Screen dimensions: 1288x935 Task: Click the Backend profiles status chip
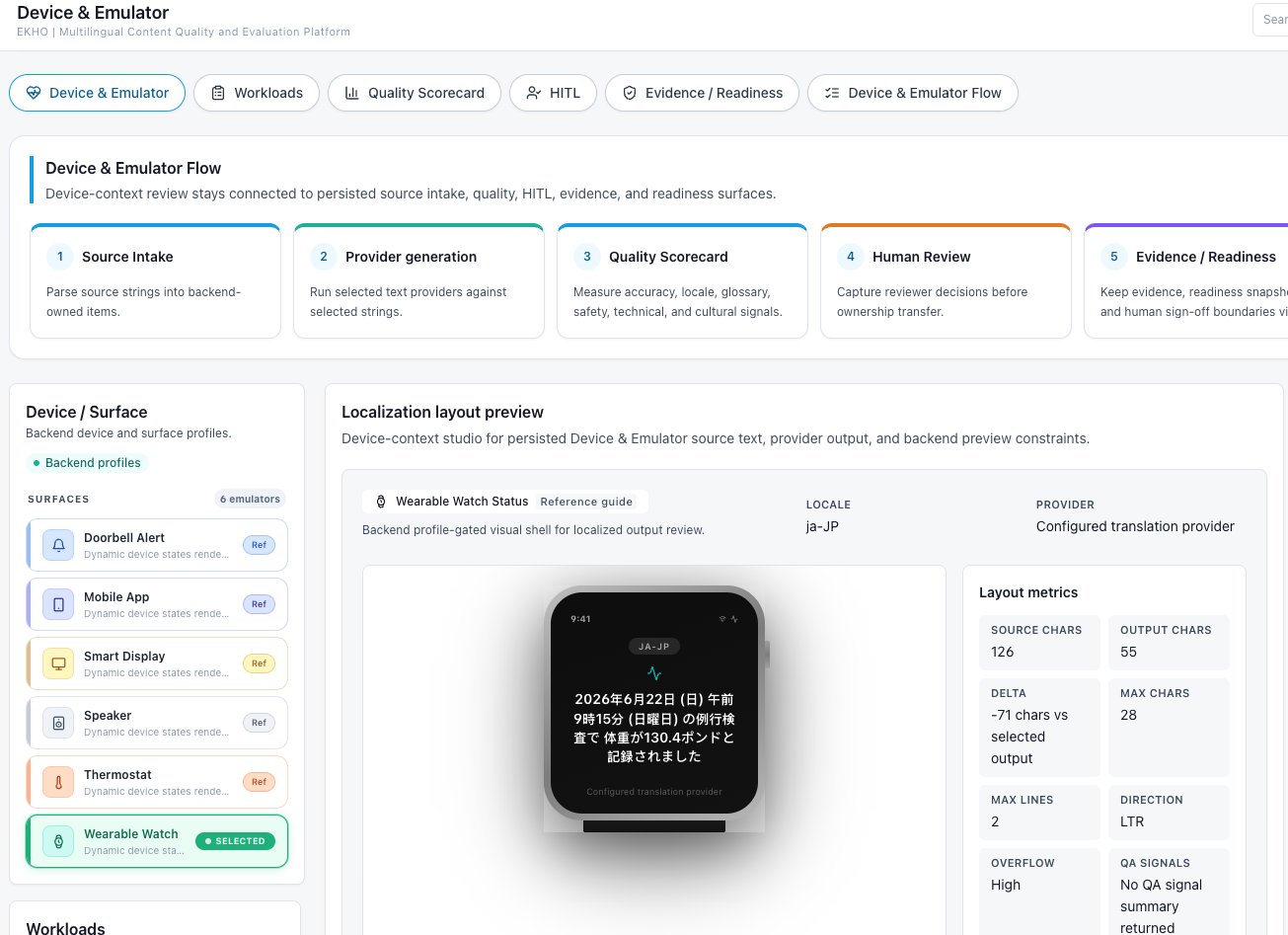87,463
